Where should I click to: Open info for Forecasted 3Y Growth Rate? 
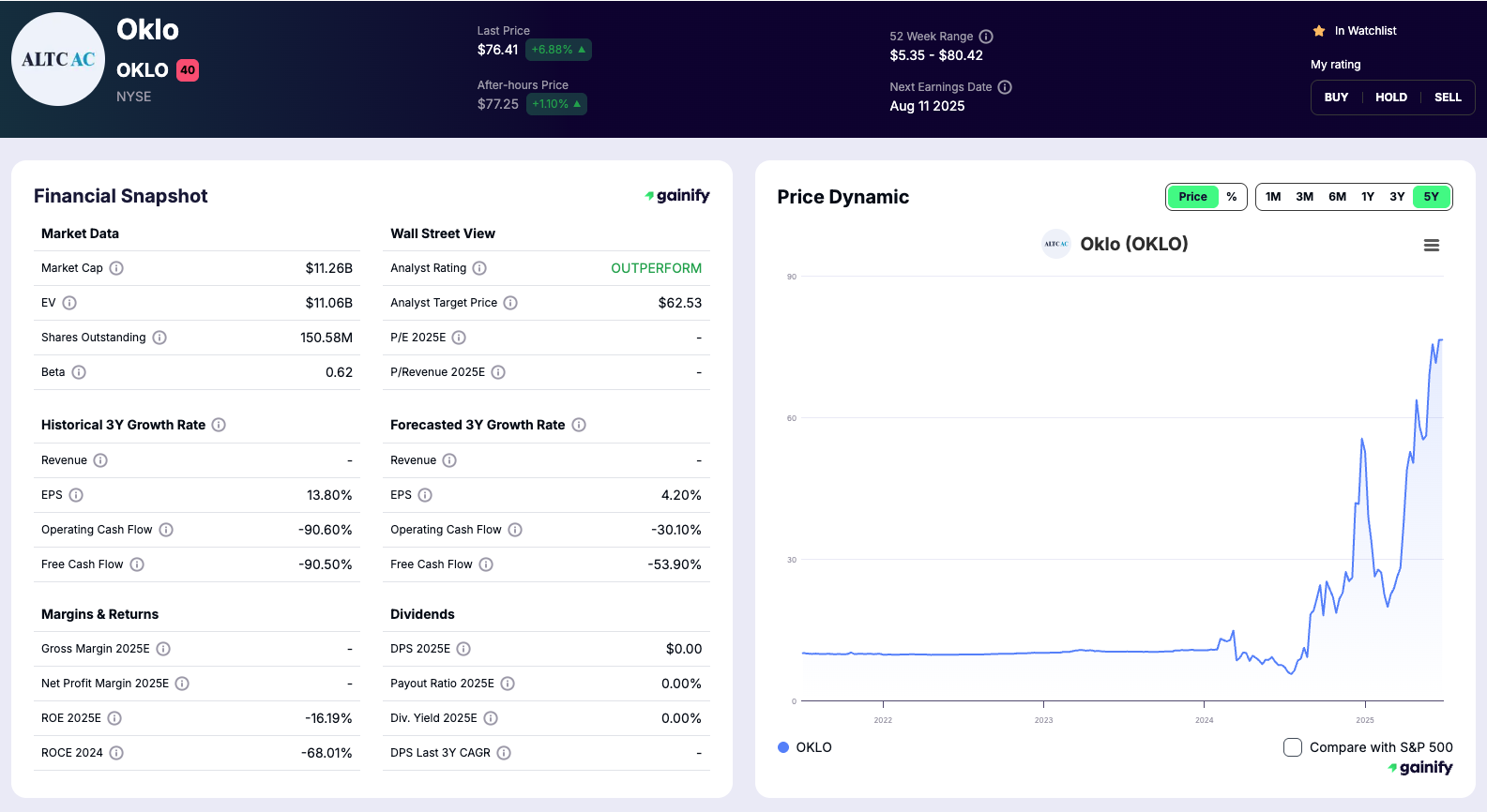pyautogui.click(x=579, y=425)
